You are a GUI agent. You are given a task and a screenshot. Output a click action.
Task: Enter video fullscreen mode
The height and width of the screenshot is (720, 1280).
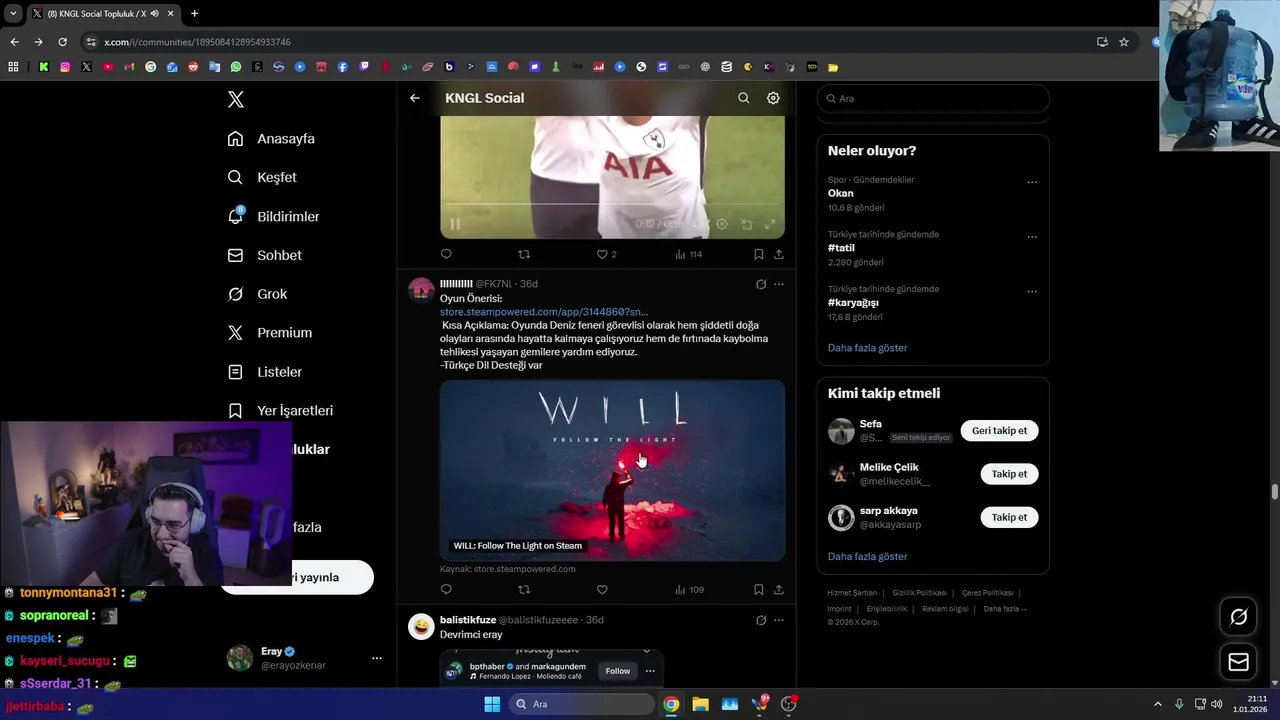click(770, 224)
